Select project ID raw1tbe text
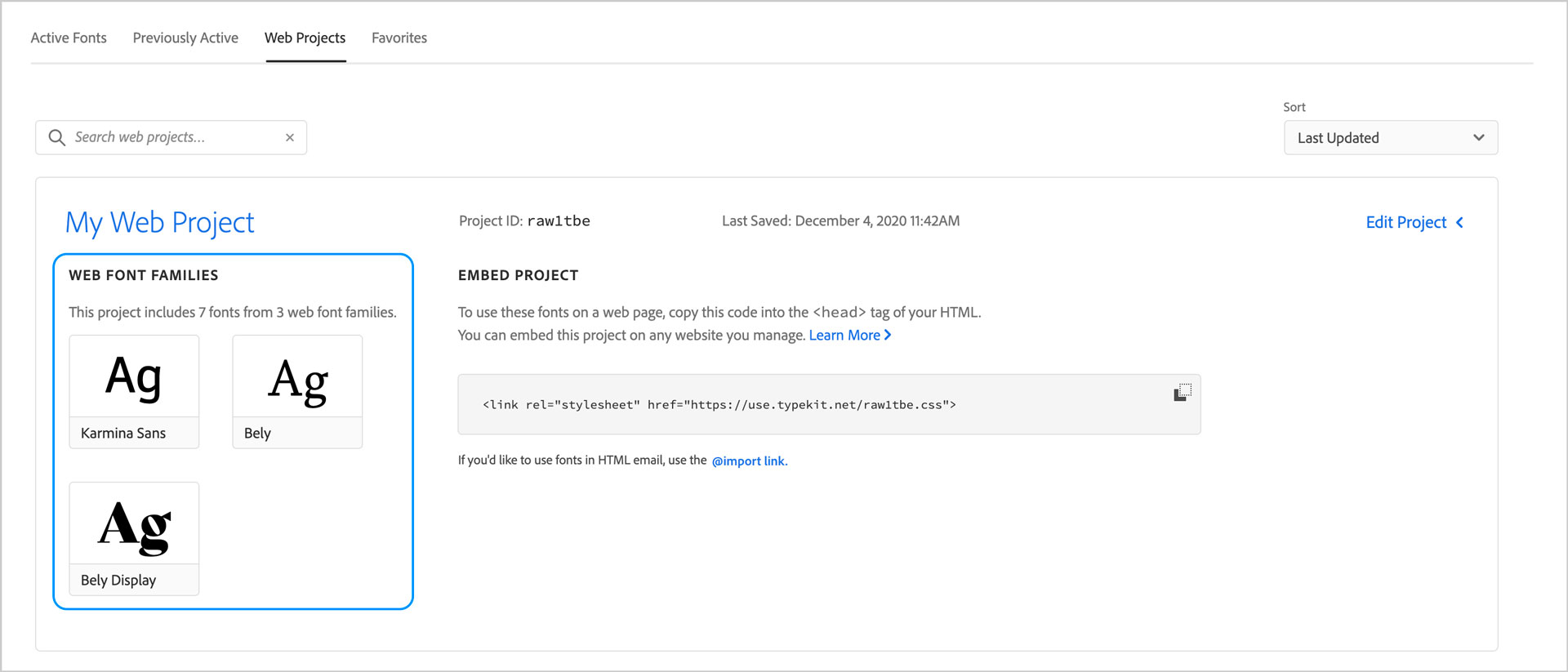The height and width of the screenshot is (672, 1568). click(x=559, y=220)
